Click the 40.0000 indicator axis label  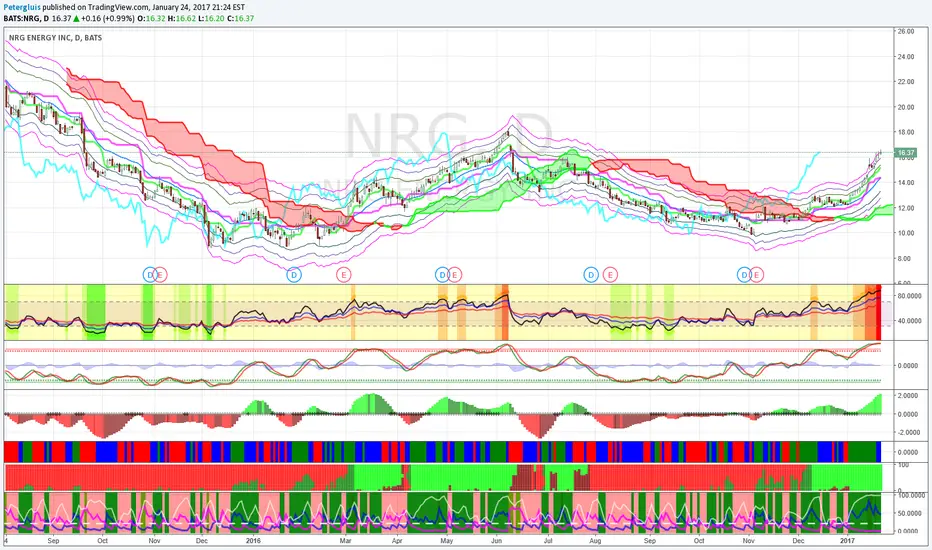click(x=908, y=321)
